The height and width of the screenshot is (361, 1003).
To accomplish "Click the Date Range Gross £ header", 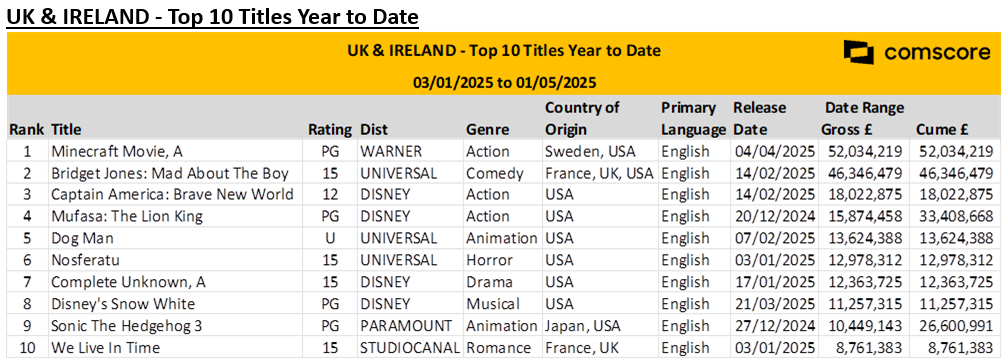I will (x=864, y=119).
